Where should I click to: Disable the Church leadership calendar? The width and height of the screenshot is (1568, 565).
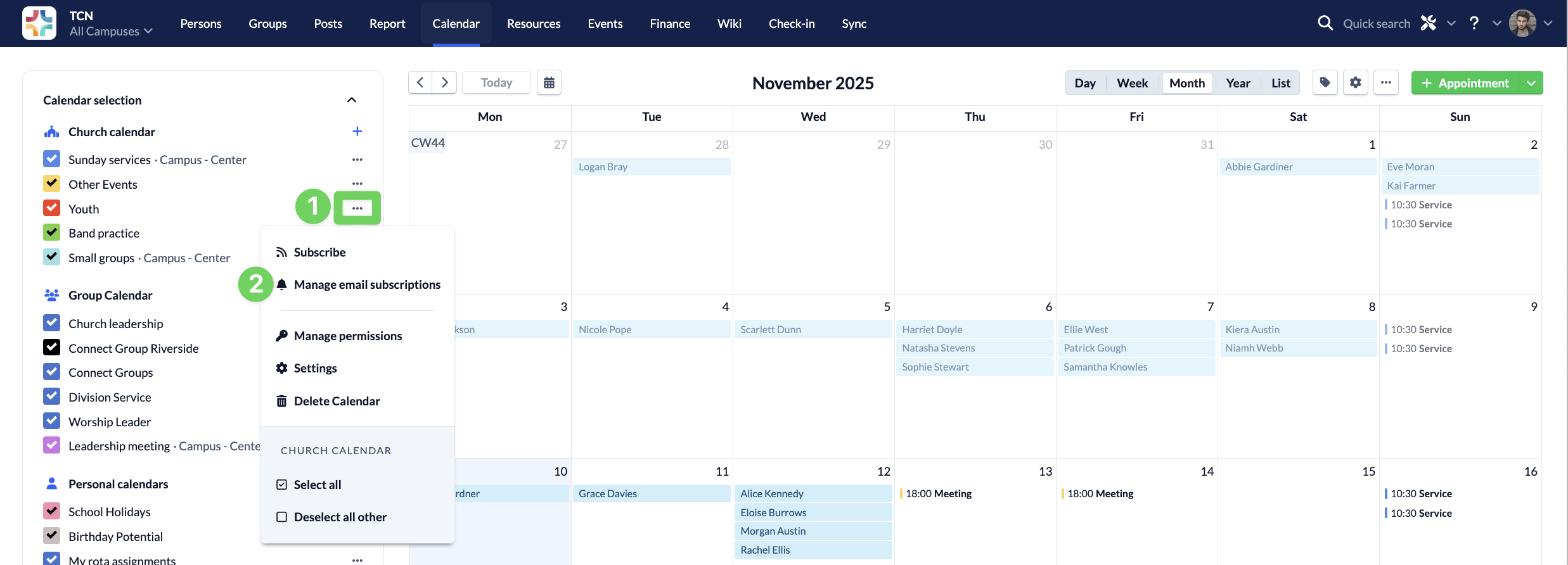[x=52, y=324]
